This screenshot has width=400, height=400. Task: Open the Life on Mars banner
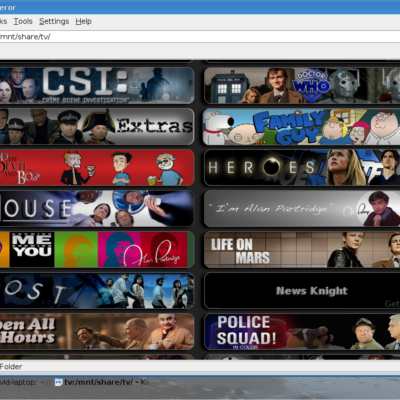(x=302, y=250)
